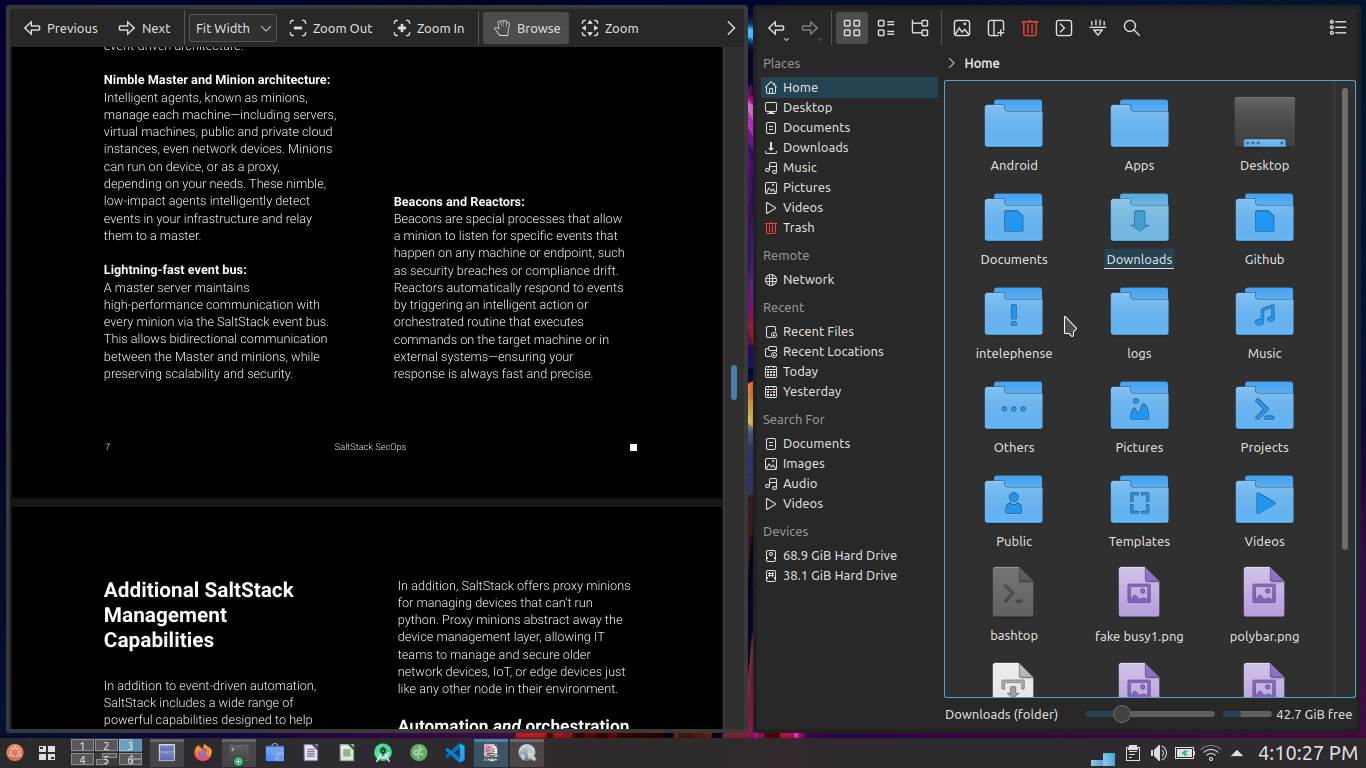This screenshot has height=768, width=1366.
Task: Click the Dolphin file view scrollbar
Action: (x=1344, y=318)
